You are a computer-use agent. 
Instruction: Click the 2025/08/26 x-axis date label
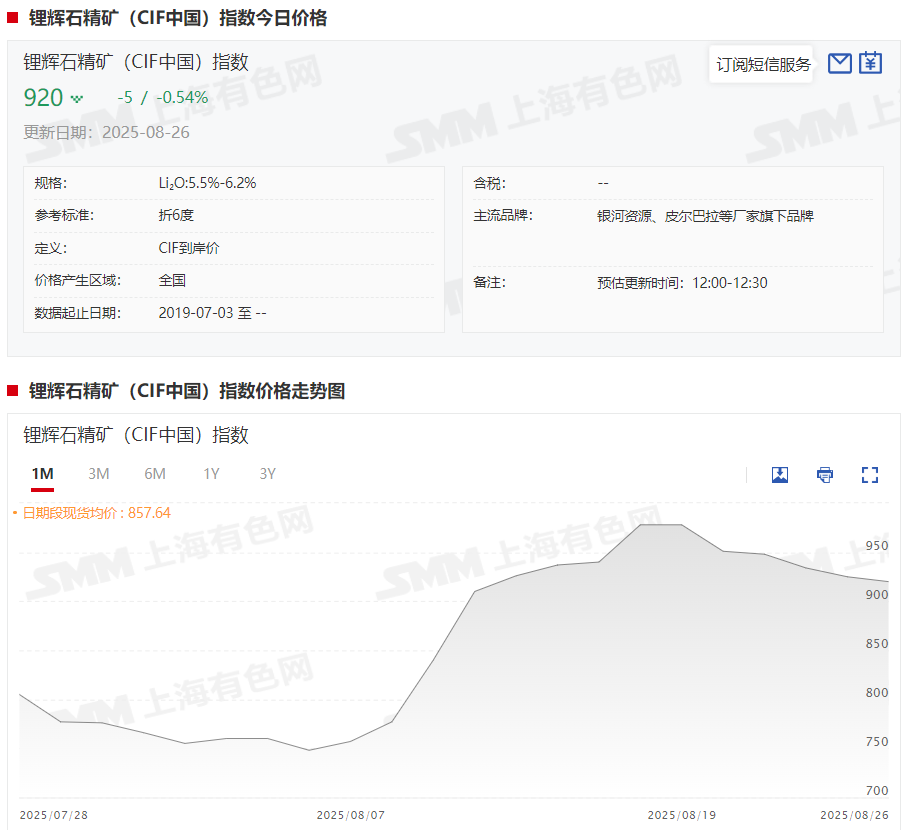(x=854, y=815)
